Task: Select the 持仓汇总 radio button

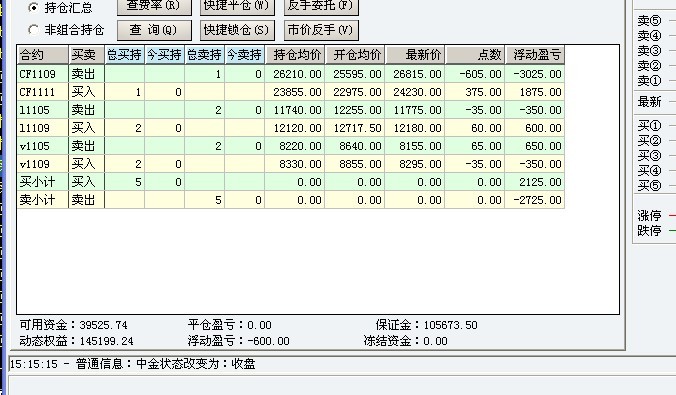Action: [x=33, y=7]
